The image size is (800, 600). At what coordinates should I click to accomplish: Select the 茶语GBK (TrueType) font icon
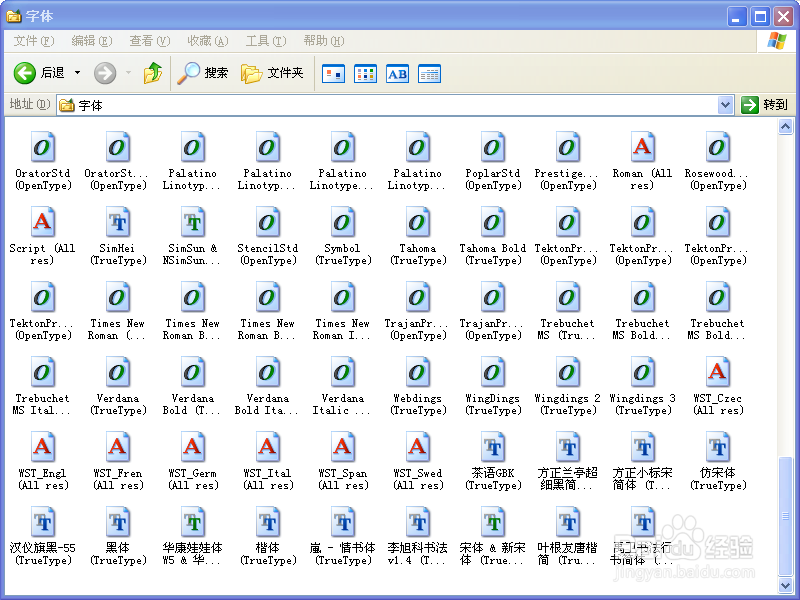[x=492, y=448]
